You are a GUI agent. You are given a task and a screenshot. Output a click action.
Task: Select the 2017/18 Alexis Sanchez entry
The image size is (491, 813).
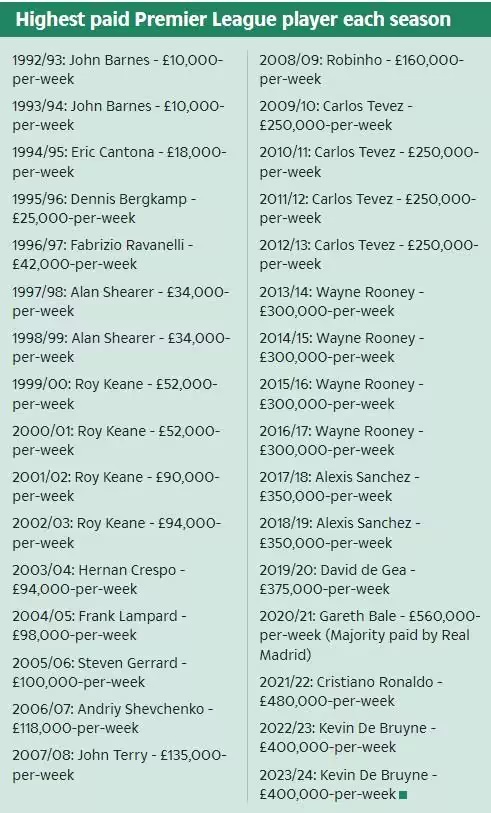(340, 486)
